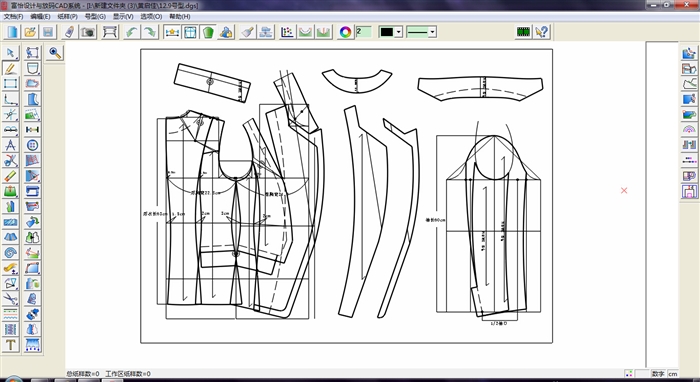700x382 pixels.
Task: Select the round button placement tool
Action: (x=33, y=145)
